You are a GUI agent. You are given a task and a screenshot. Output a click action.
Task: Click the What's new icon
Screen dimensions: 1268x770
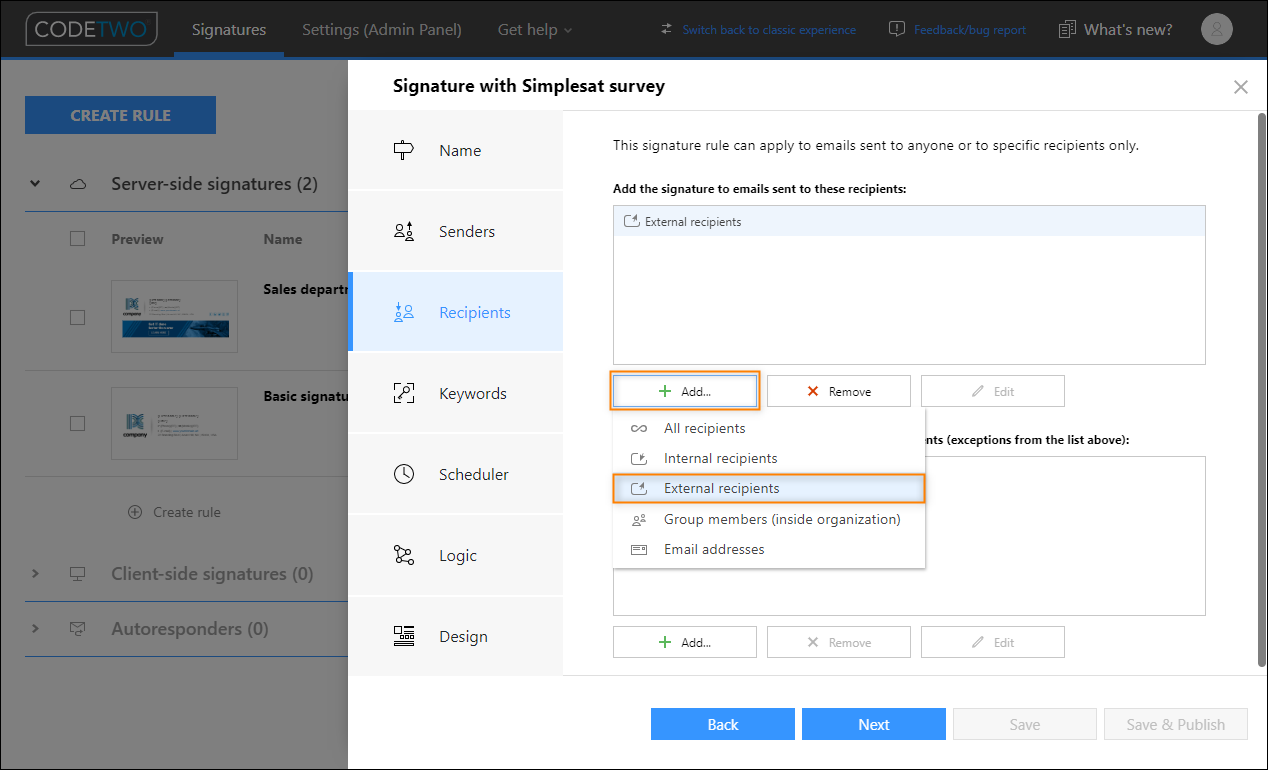point(1068,30)
